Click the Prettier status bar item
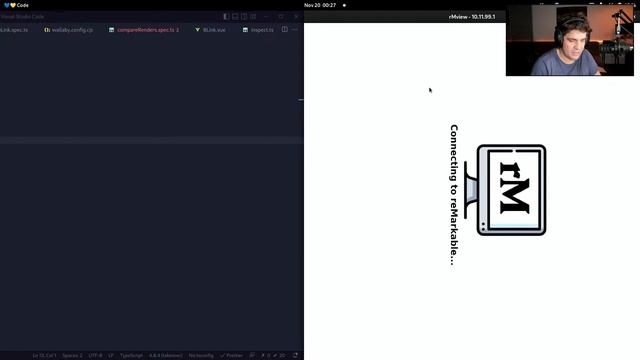 pos(231,356)
